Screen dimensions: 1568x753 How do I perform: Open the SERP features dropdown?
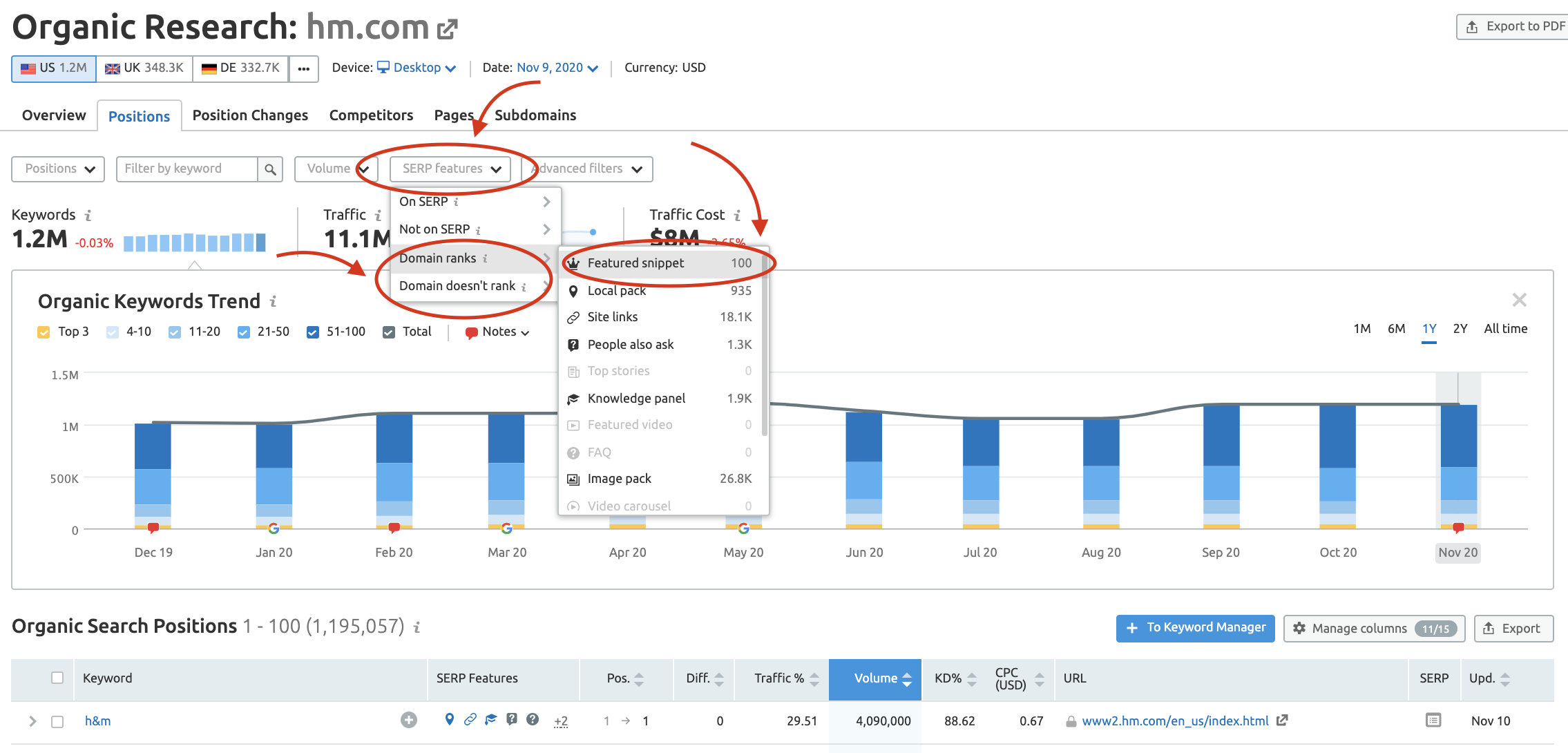(450, 169)
